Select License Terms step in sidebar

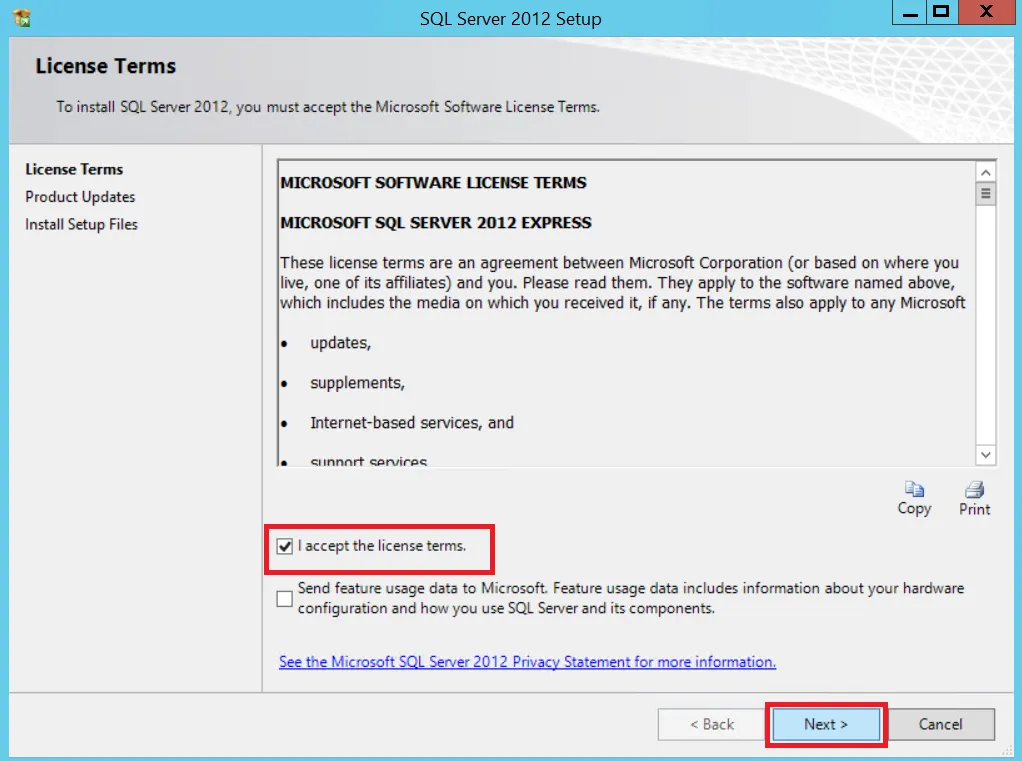click(x=74, y=169)
